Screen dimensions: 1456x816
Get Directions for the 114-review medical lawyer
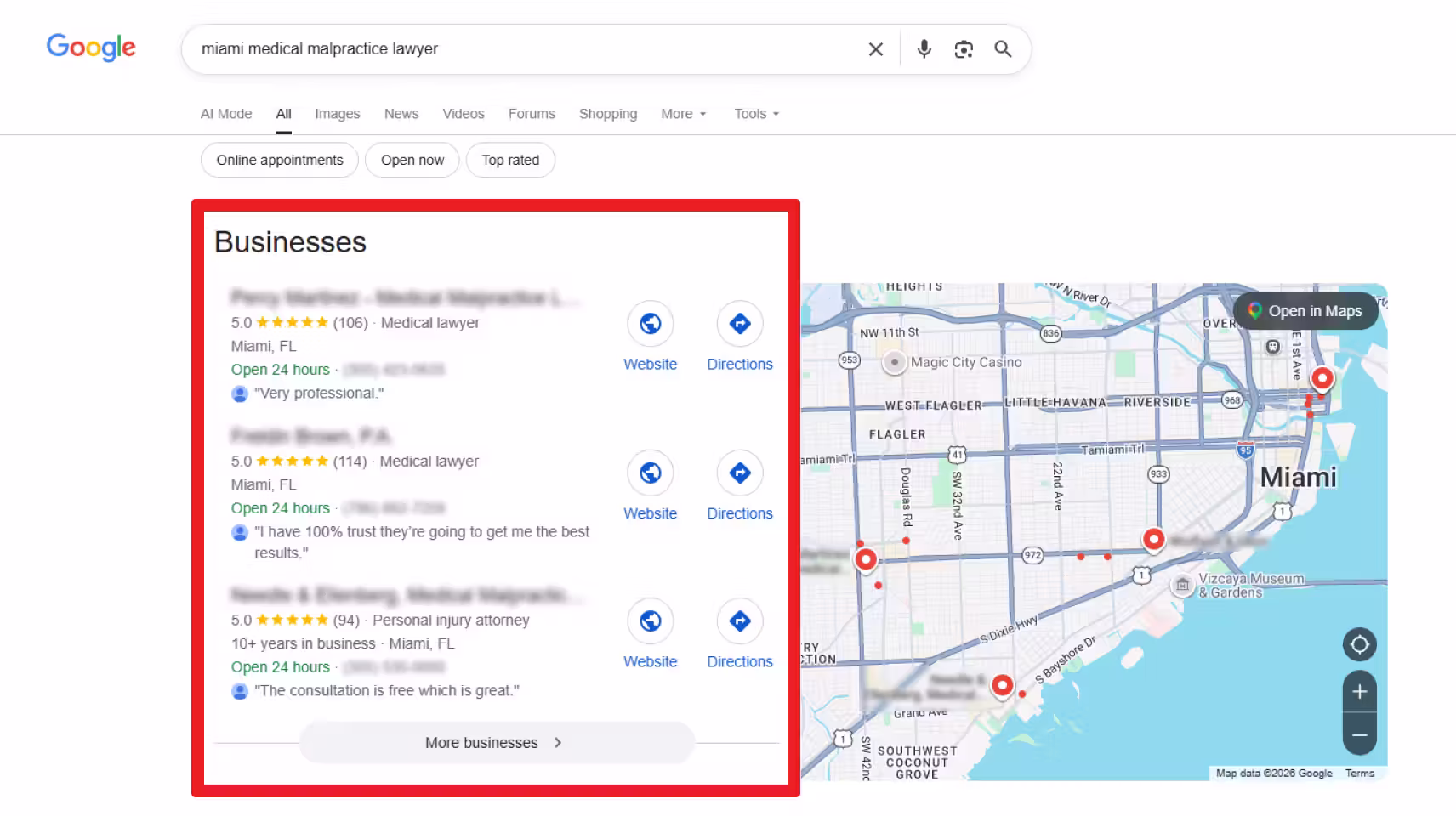pos(740,486)
